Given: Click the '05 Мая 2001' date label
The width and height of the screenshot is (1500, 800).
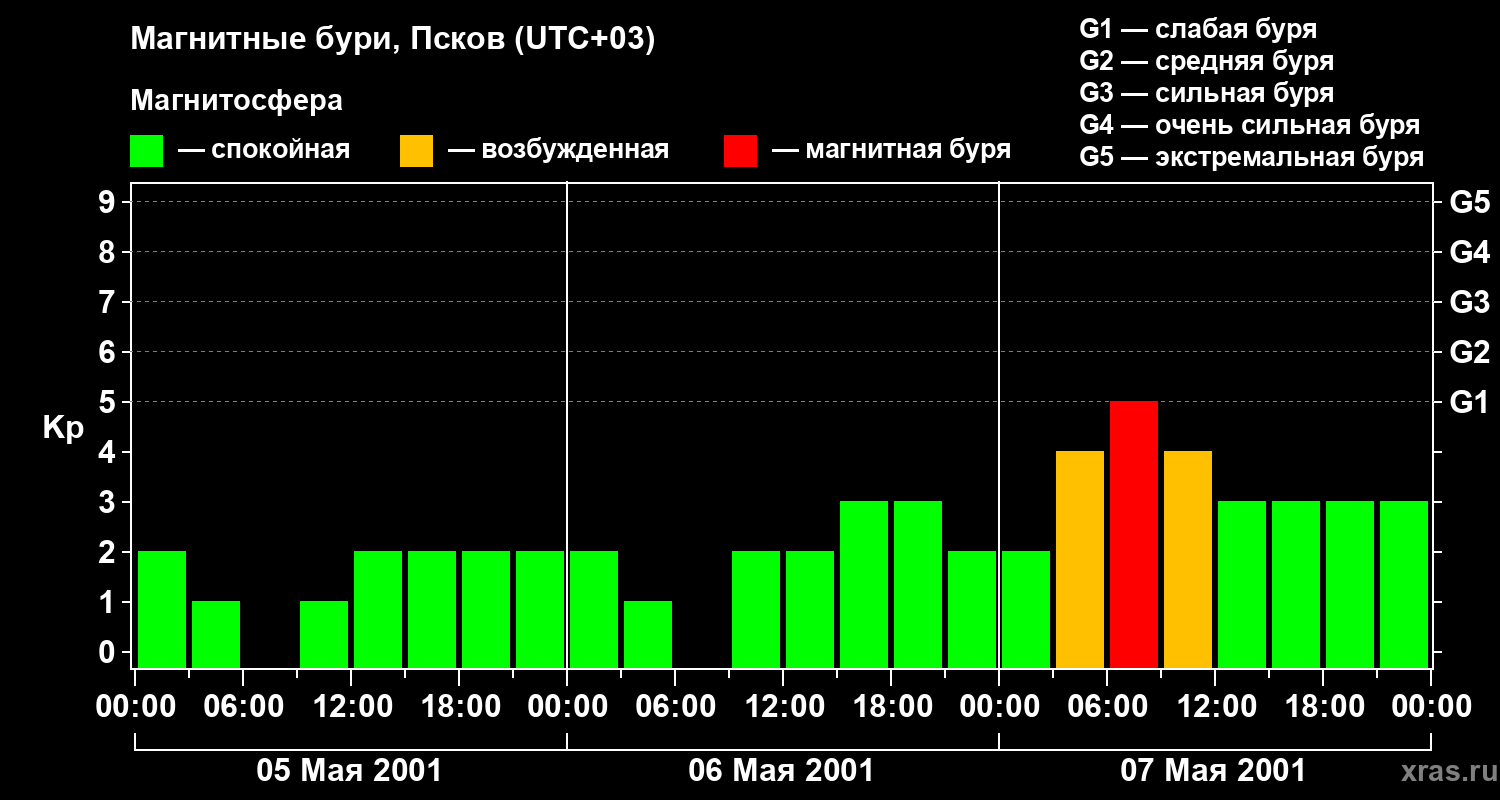Looking at the screenshot, I should tap(349, 771).
